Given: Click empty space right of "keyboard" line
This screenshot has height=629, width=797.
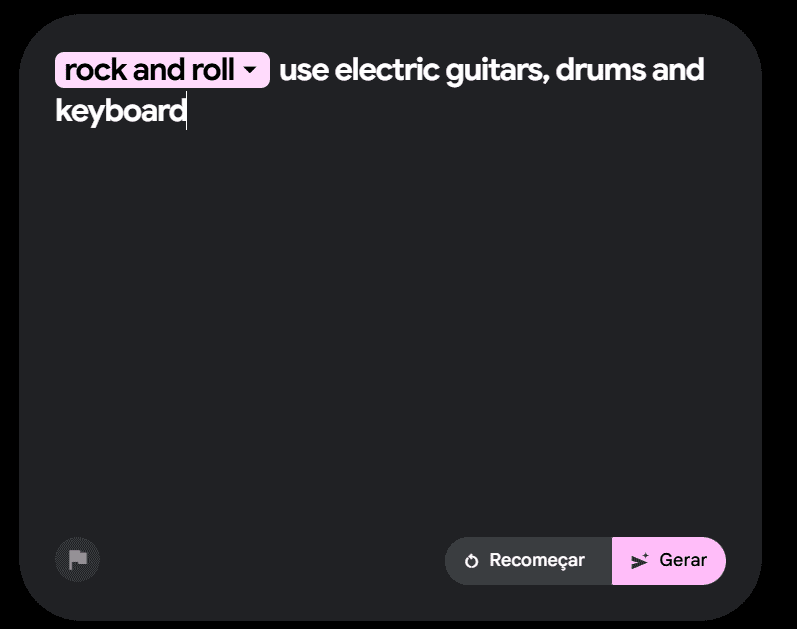Looking at the screenshot, I should point(450,111).
